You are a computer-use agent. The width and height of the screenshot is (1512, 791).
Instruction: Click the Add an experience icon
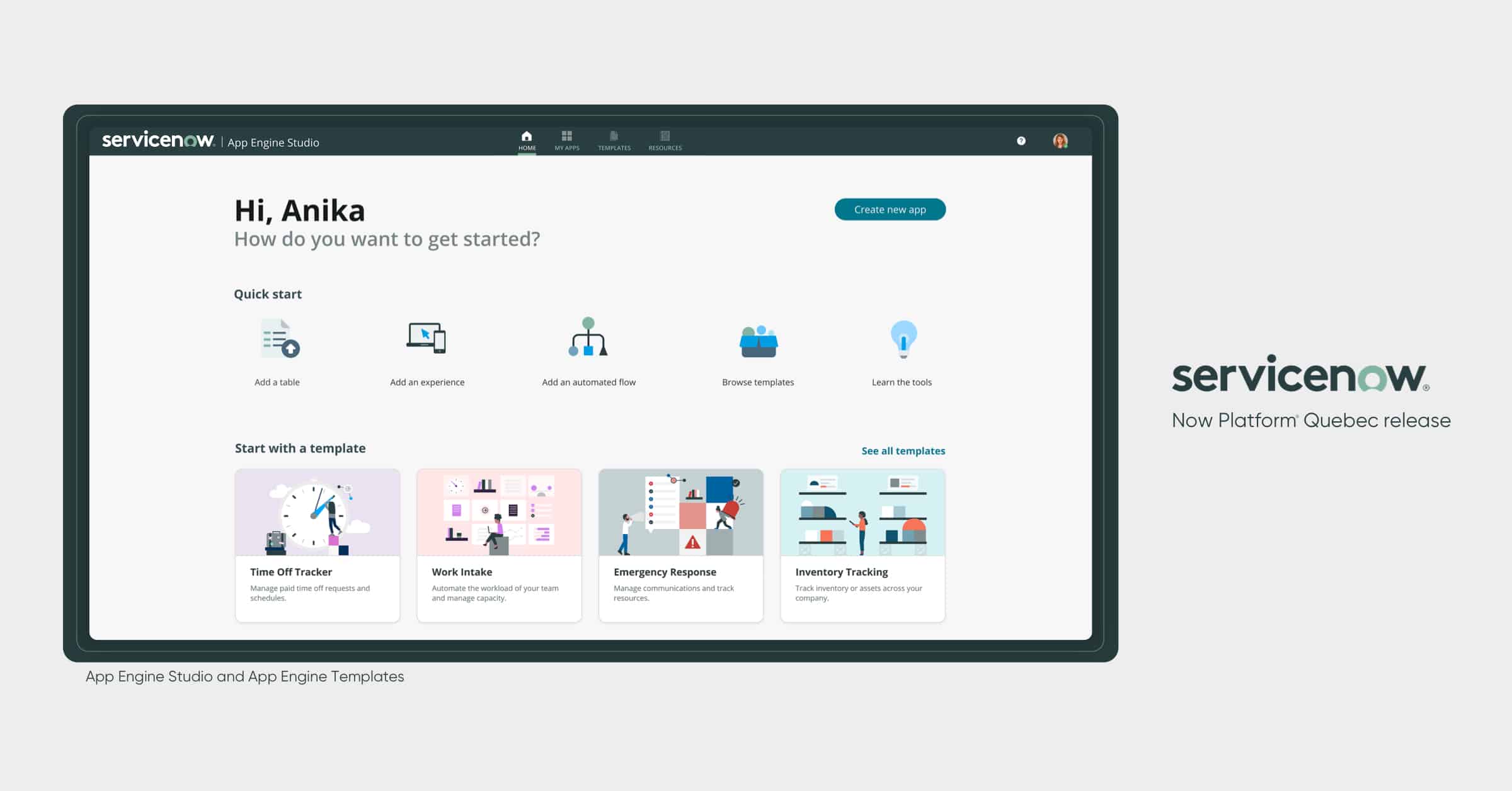coord(427,338)
